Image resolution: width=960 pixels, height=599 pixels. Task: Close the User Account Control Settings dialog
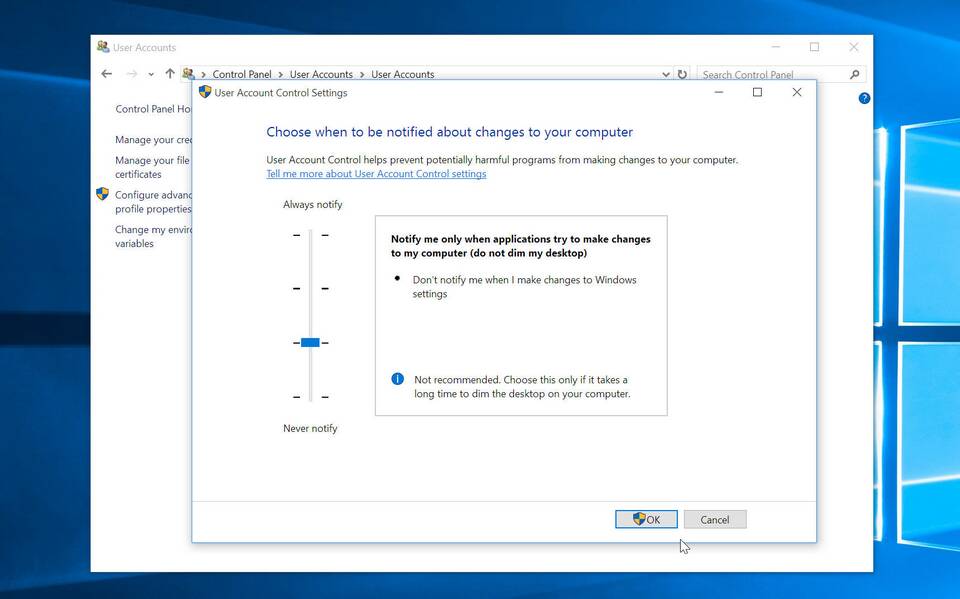pyautogui.click(x=797, y=92)
